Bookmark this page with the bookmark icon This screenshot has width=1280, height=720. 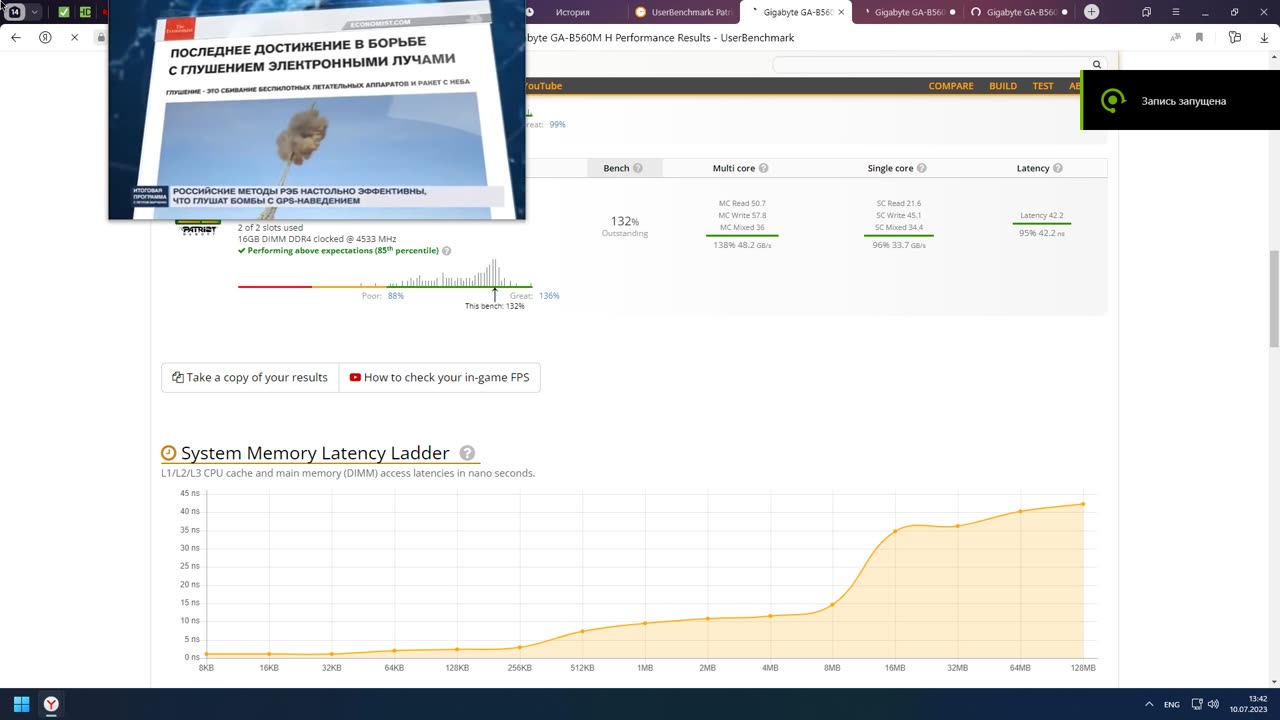[1200, 37]
